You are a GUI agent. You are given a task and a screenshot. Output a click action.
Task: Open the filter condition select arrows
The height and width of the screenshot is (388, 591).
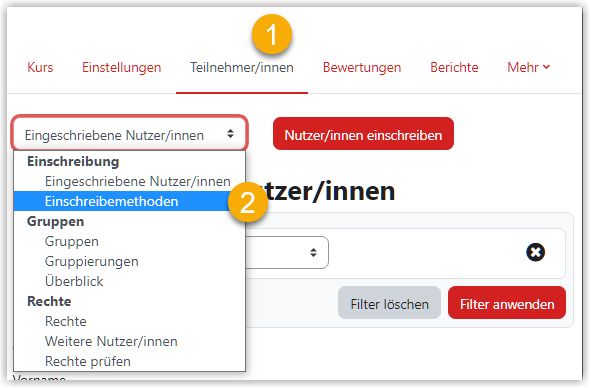pyautogui.click(x=313, y=252)
